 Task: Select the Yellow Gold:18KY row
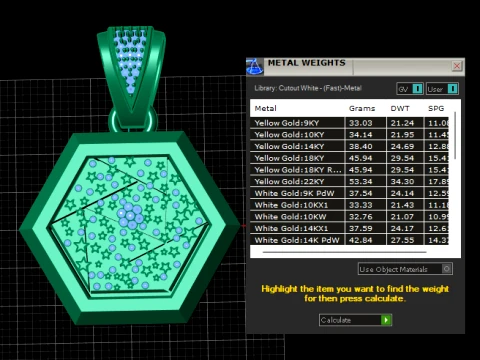point(349,158)
